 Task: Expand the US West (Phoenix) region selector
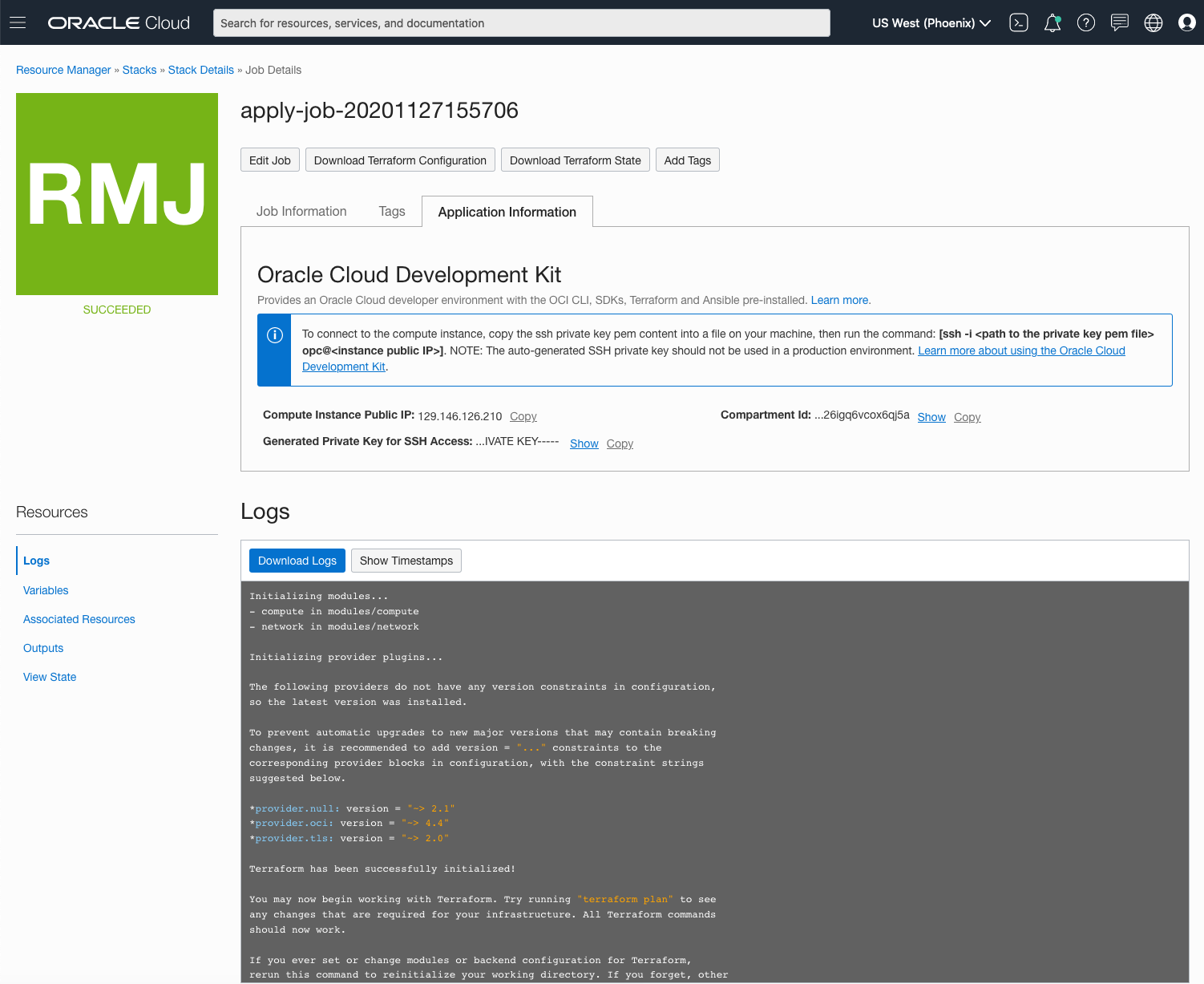coord(931,23)
